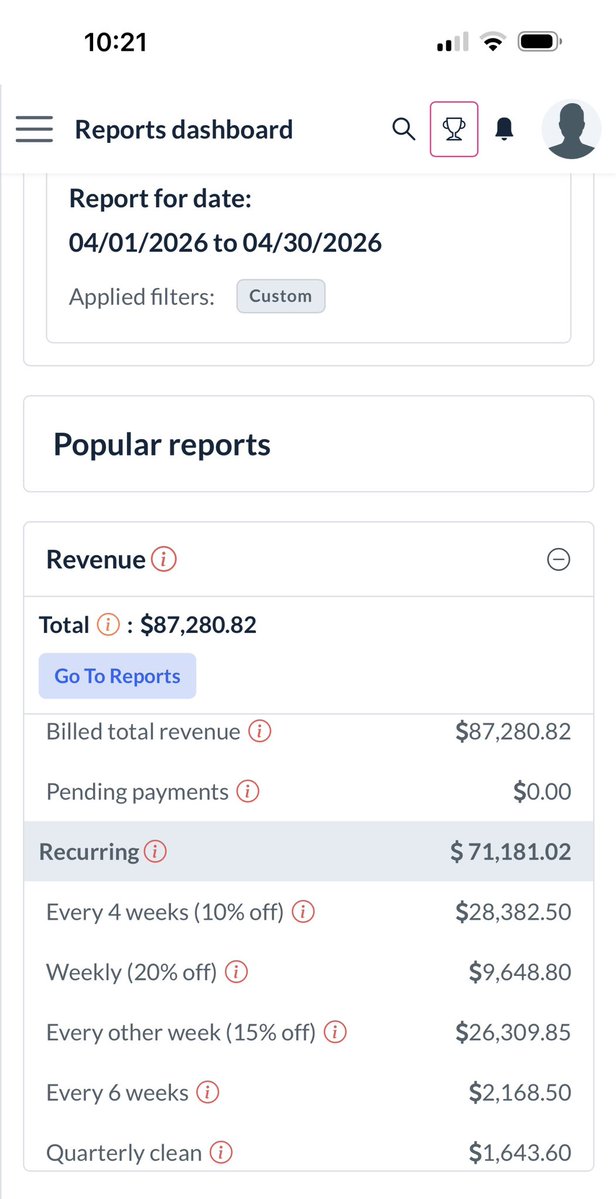Click the Go To Reports button

pyautogui.click(x=117, y=676)
